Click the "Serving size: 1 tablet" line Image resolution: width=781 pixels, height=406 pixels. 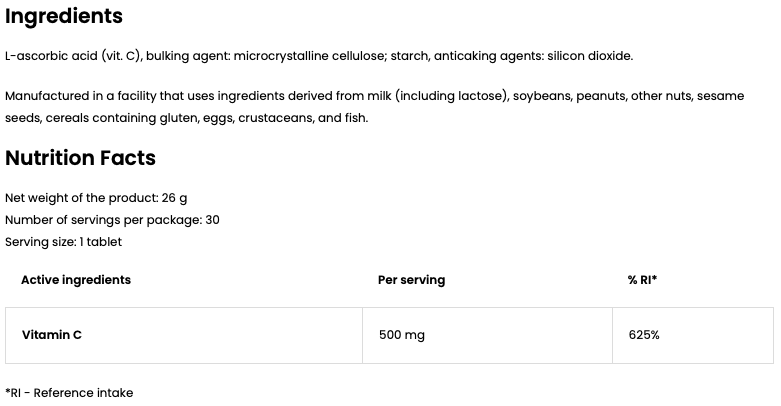(64, 241)
